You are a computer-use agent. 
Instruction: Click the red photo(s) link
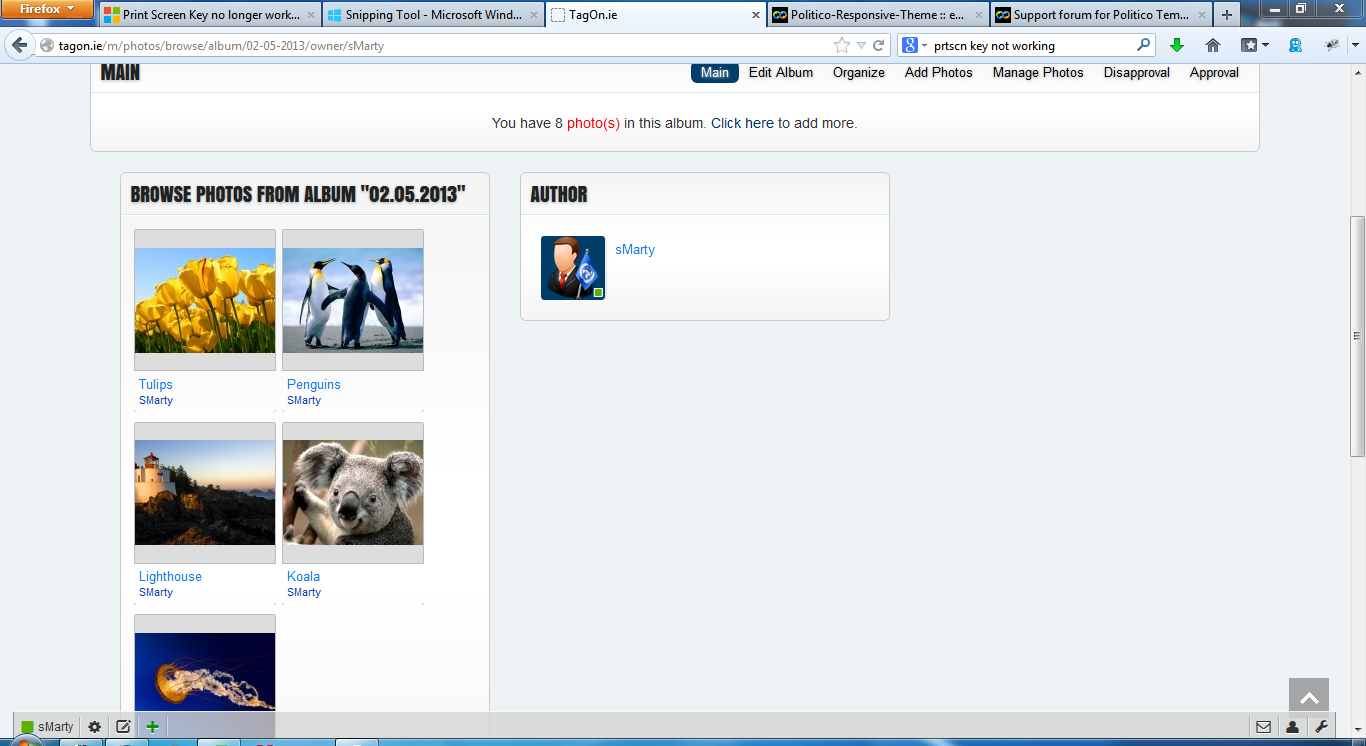tap(593, 123)
